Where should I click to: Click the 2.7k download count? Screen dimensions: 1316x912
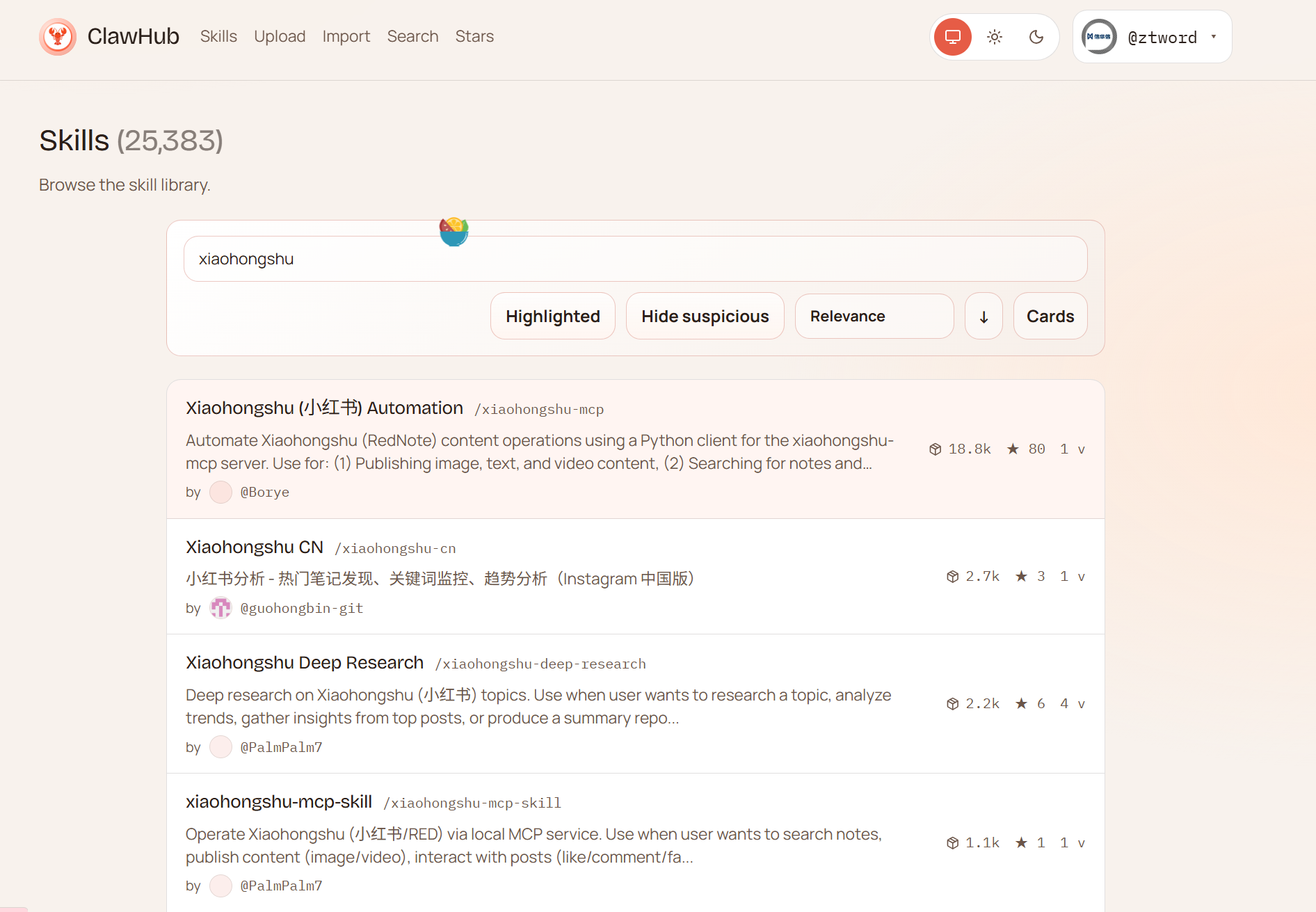point(982,577)
